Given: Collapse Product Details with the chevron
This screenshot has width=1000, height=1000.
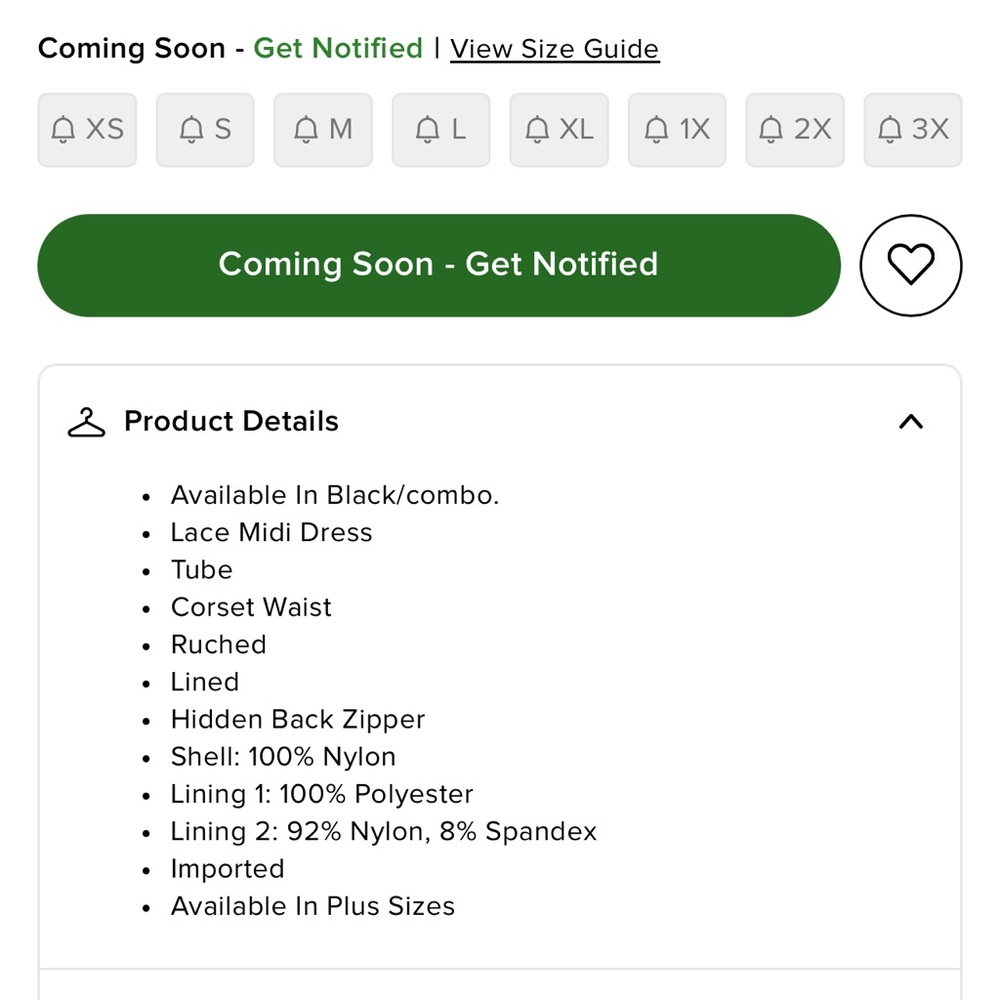Looking at the screenshot, I should pyautogui.click(x=911, y=422).
